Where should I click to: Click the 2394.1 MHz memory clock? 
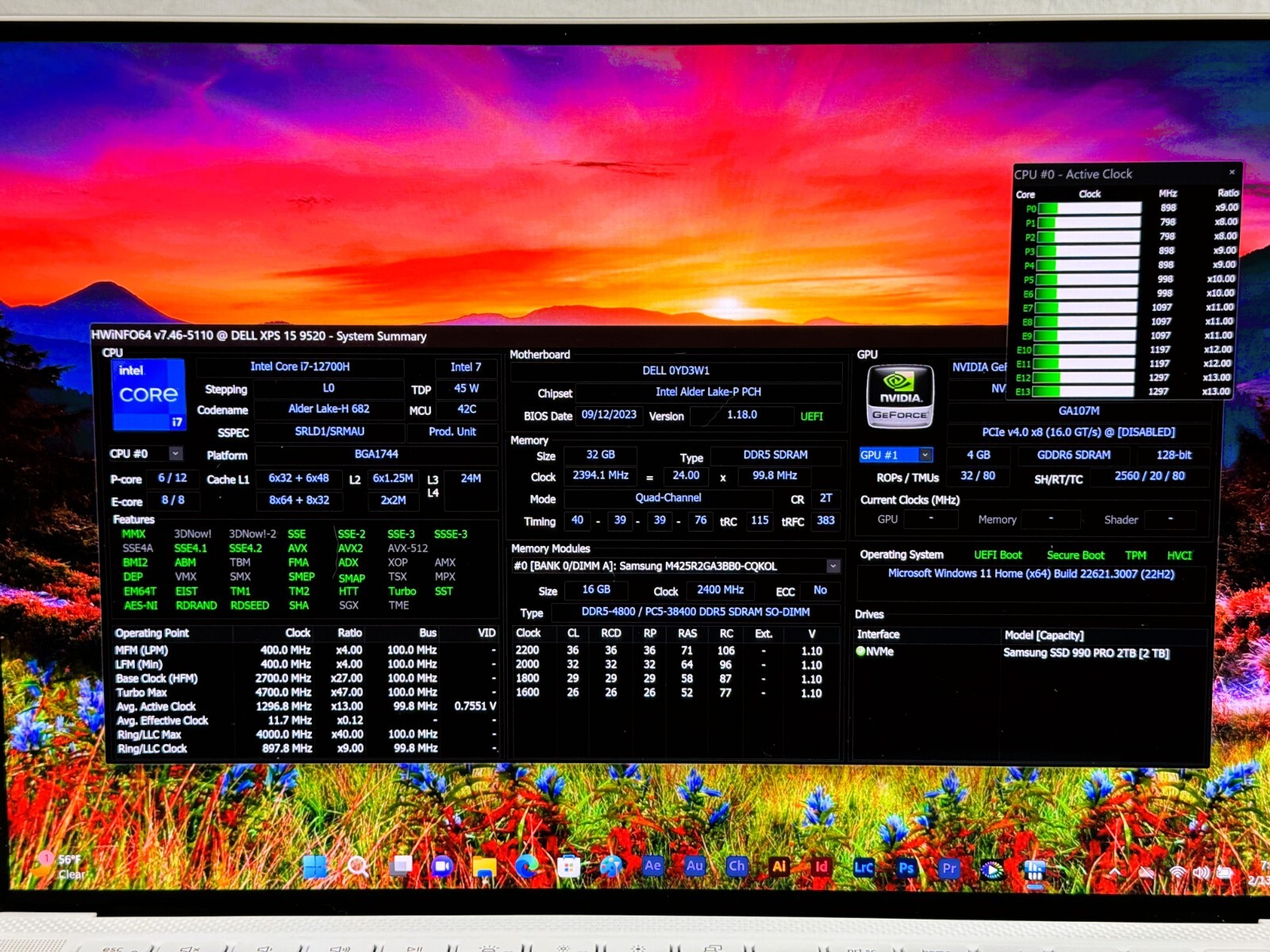[x=600, y=475]
